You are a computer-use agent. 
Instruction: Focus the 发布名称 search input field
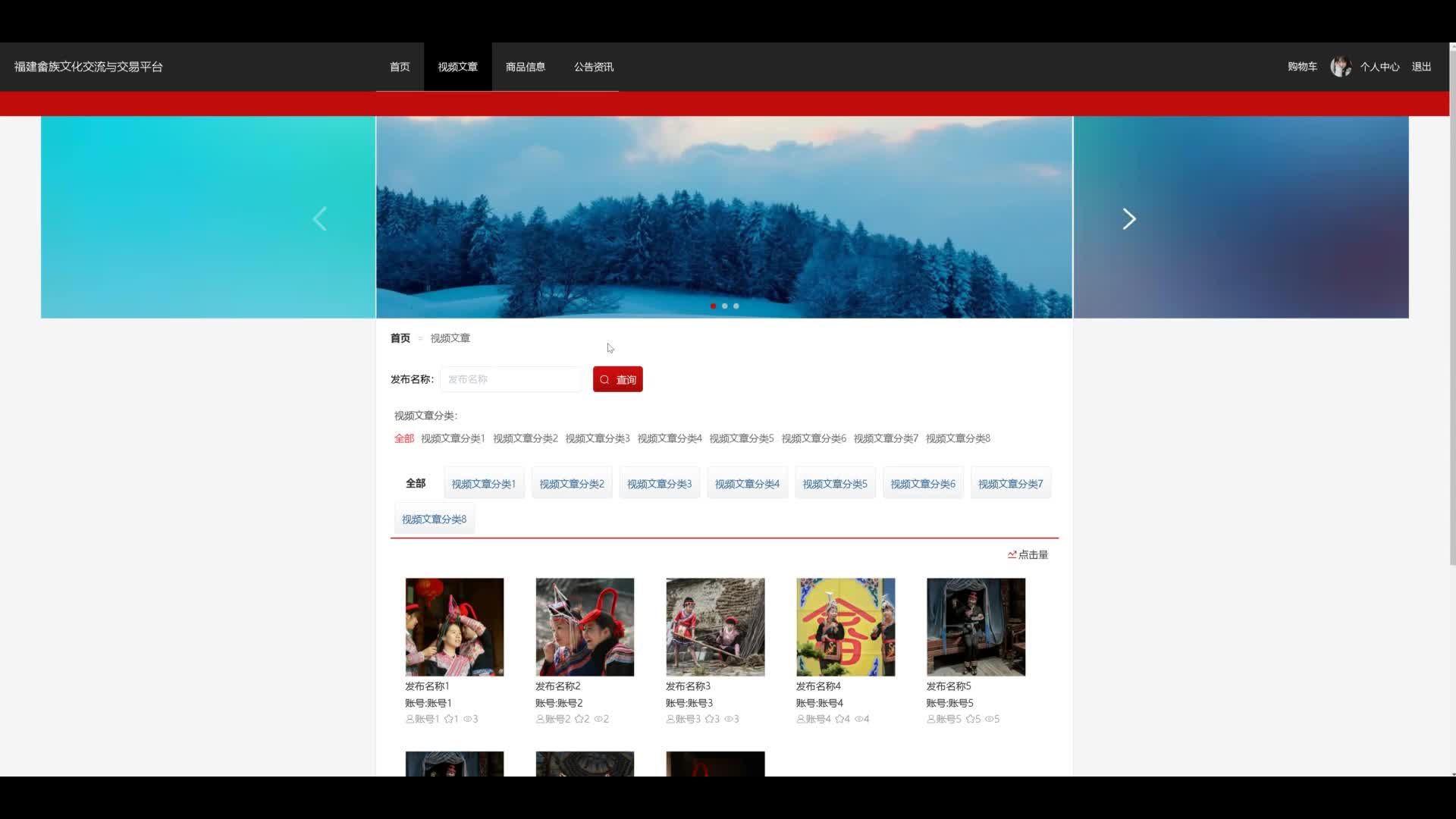click(510, 379)
